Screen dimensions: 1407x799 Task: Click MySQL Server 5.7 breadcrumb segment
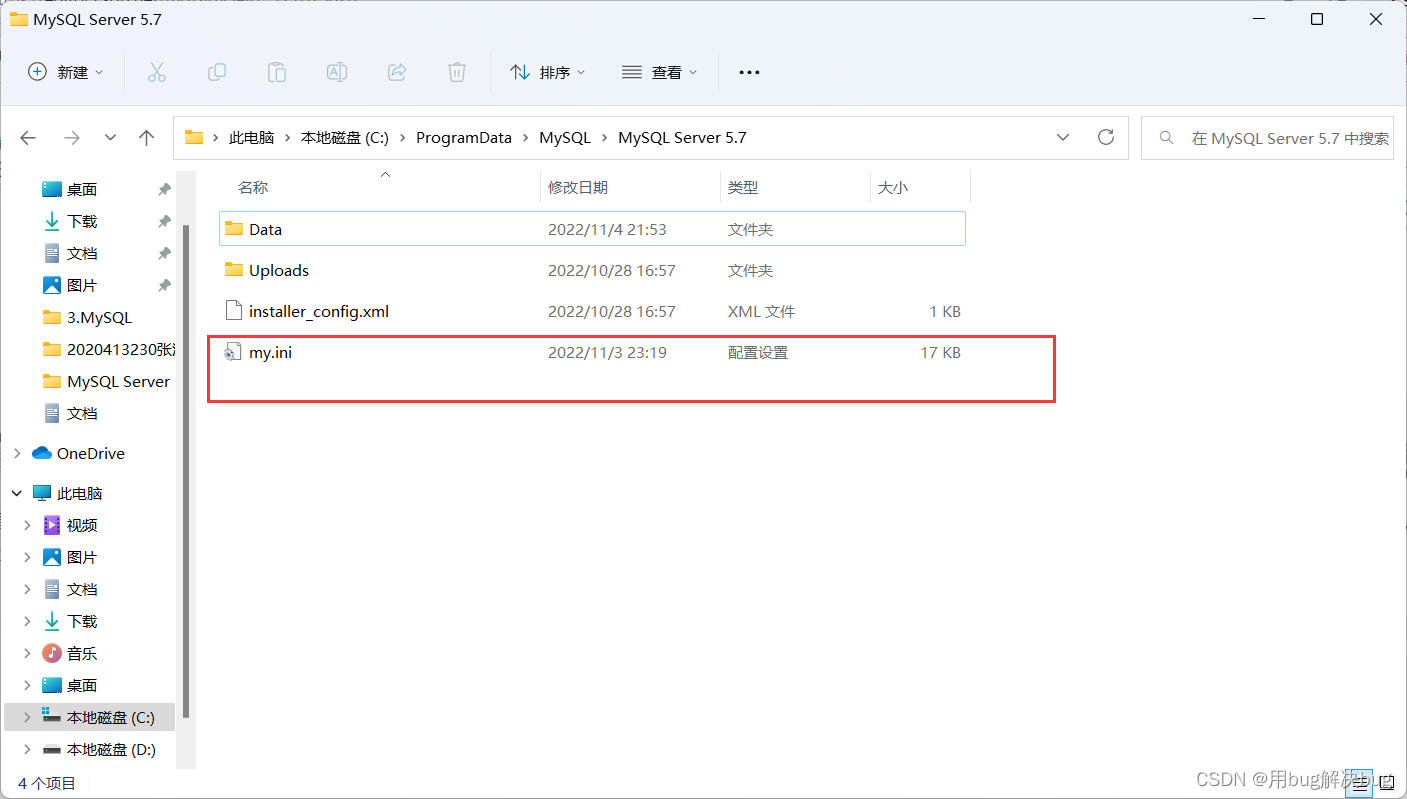tap(682, 138)
